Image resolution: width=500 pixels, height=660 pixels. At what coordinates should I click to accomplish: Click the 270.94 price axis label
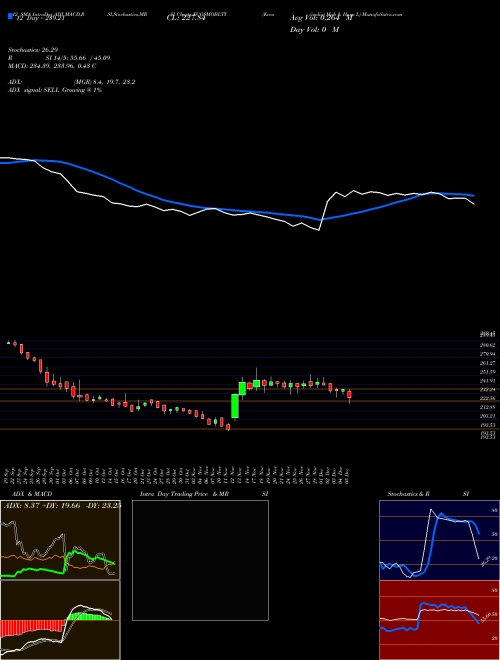coord(488,354)
